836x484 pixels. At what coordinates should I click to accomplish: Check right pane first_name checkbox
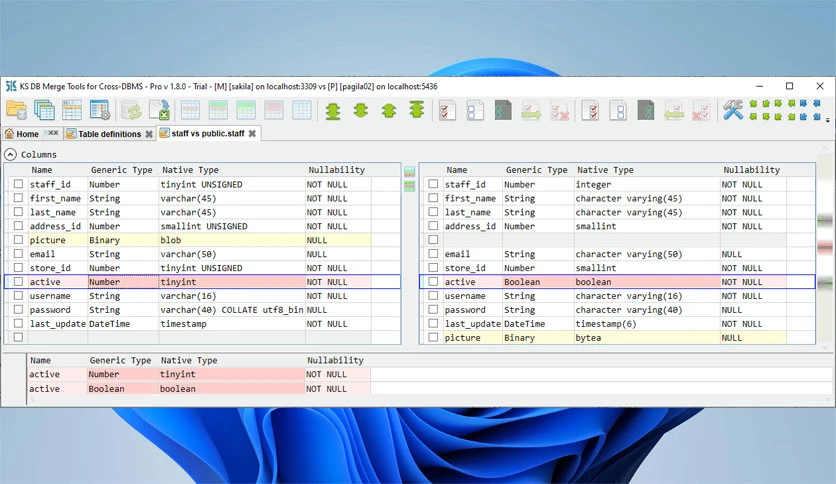click(433, 198)
